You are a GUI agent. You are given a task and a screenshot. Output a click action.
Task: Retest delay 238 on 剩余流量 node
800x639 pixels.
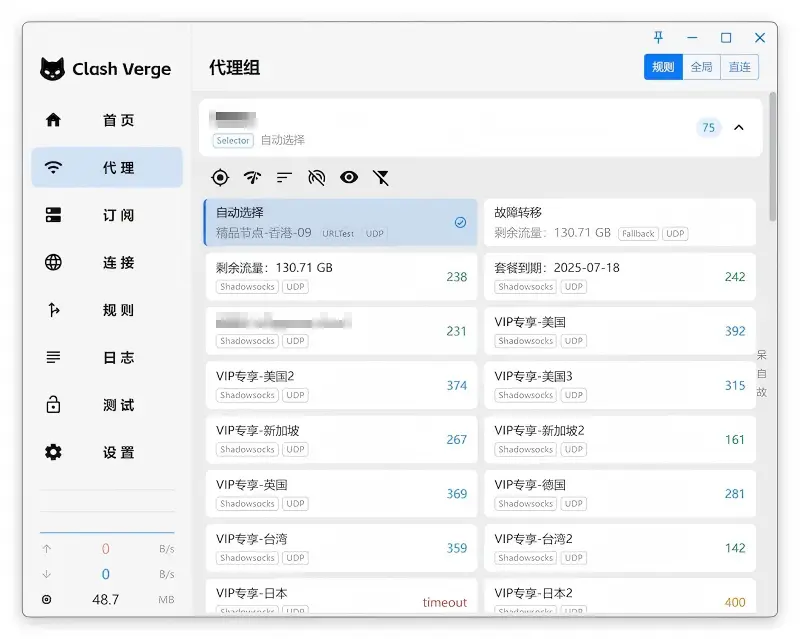coord(457,277)
